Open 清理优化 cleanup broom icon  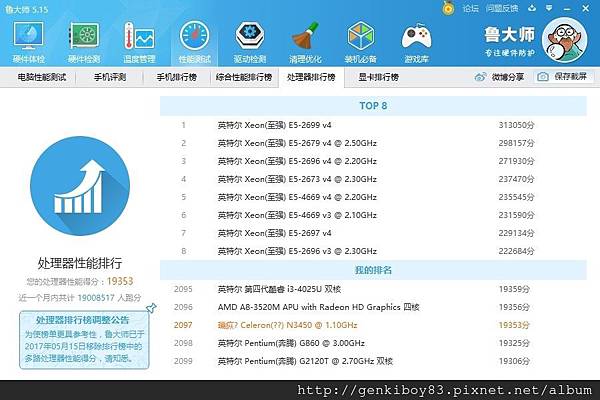click(305, 42)
